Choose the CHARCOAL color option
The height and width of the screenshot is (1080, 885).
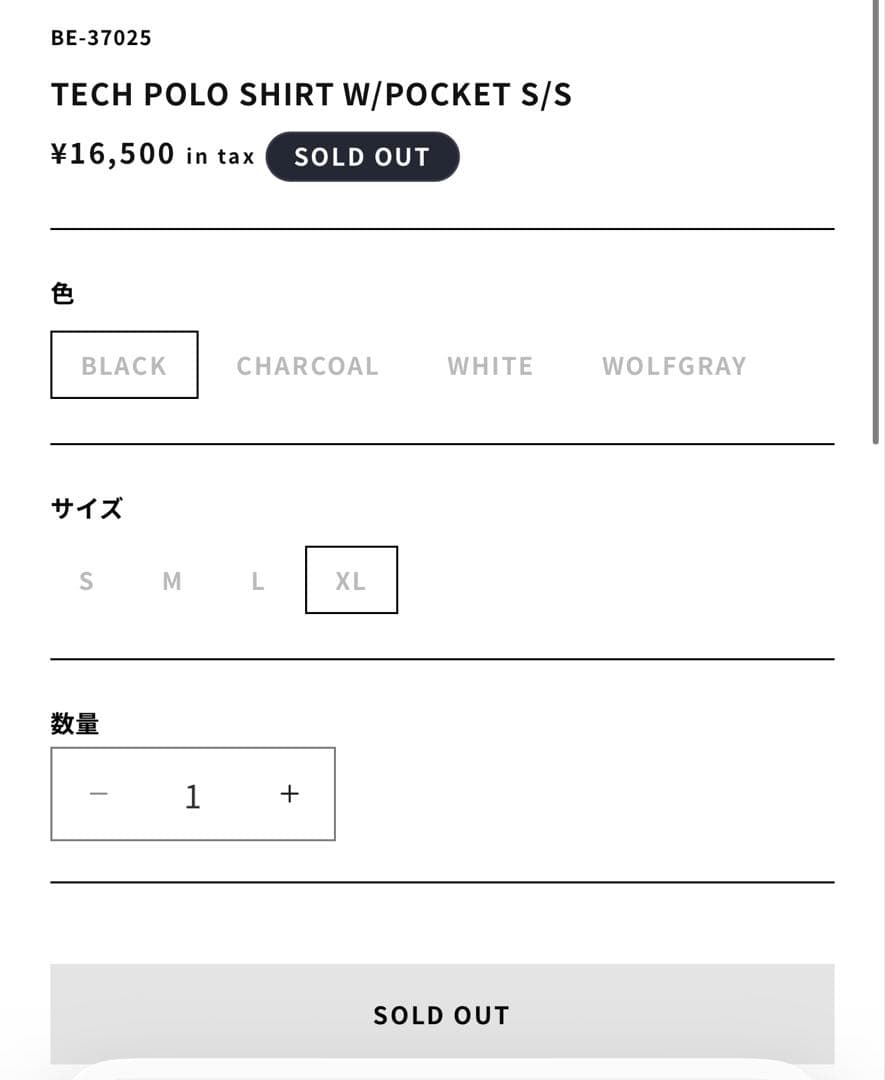pyautogui.click(x=307, y=366)
